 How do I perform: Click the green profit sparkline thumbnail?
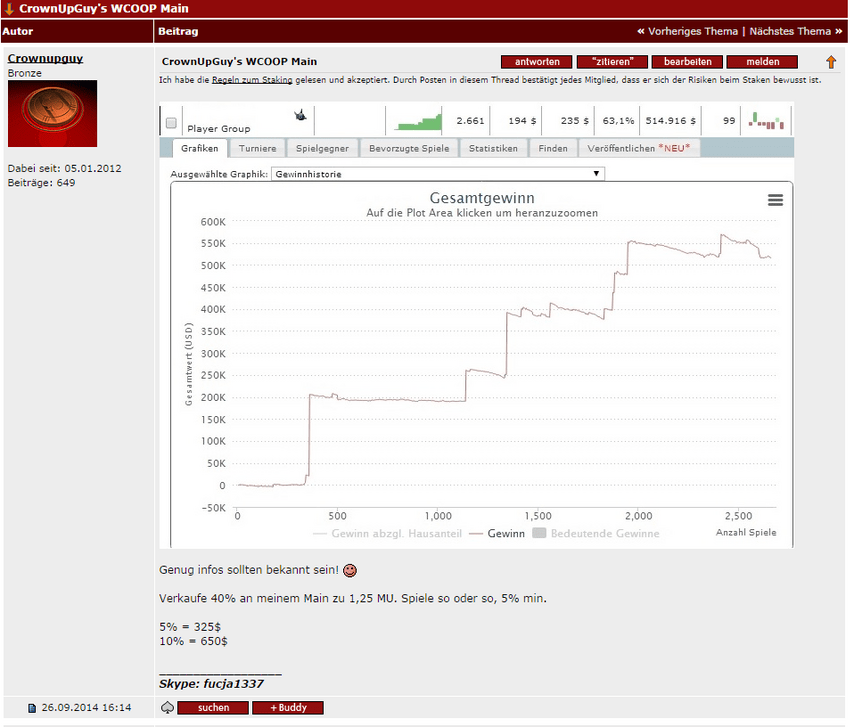pyautogui.click(x=418, y=120)
